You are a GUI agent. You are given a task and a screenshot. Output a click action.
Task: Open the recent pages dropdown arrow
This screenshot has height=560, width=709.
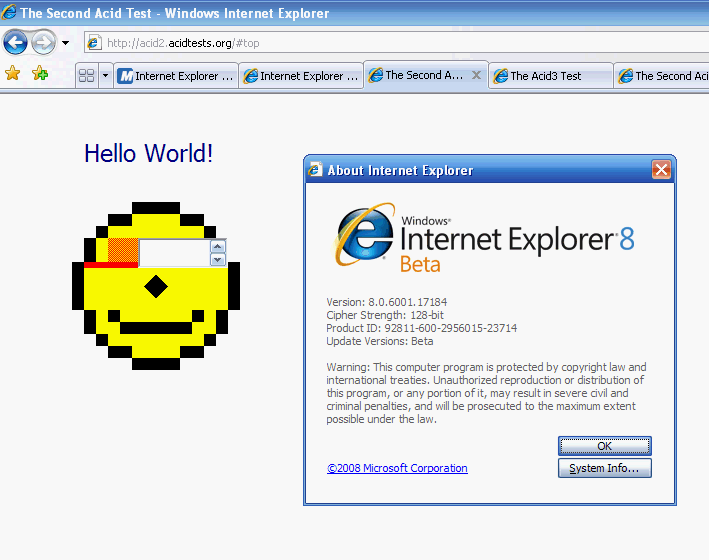pos(66,43)
